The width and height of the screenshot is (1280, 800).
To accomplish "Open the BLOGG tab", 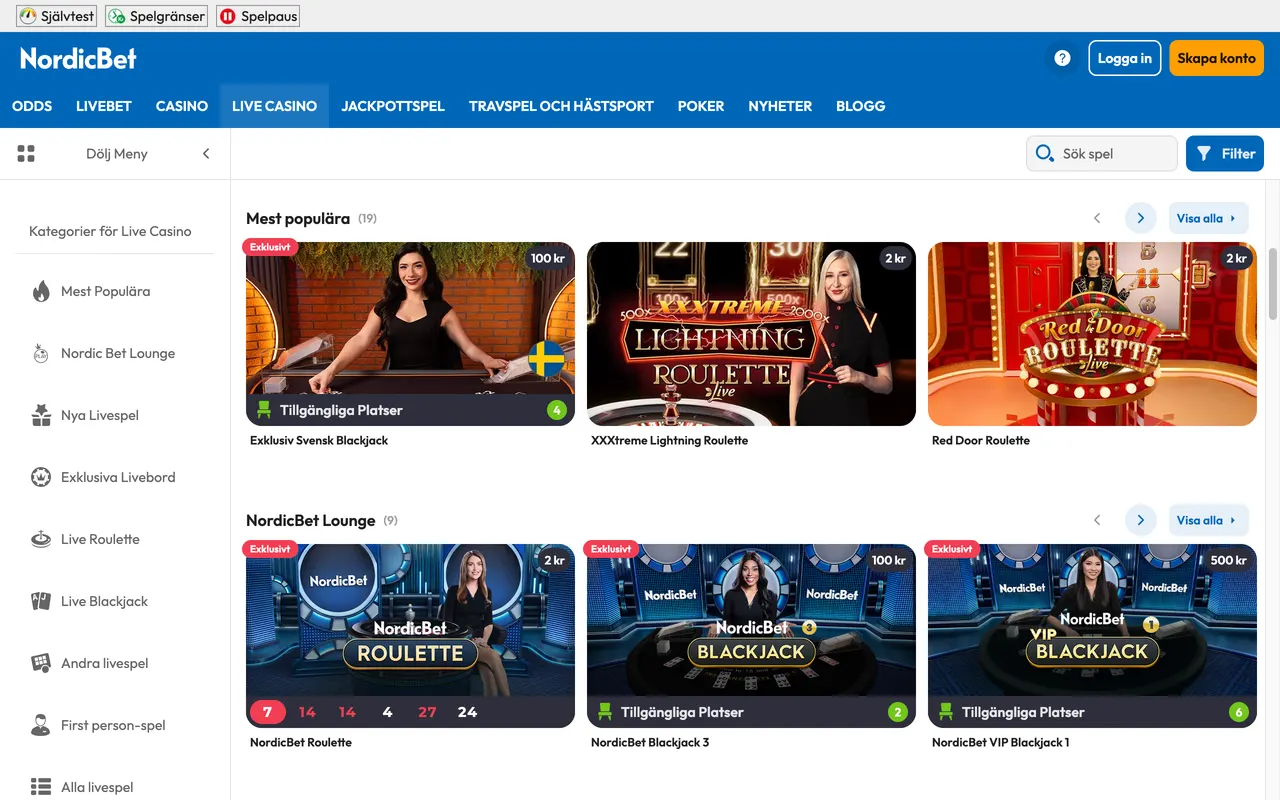I will [861, 106].
